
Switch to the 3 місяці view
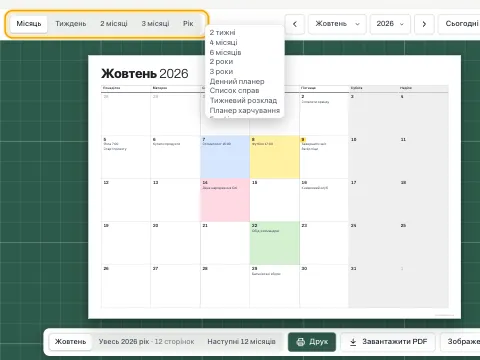[x=155, y=24]
